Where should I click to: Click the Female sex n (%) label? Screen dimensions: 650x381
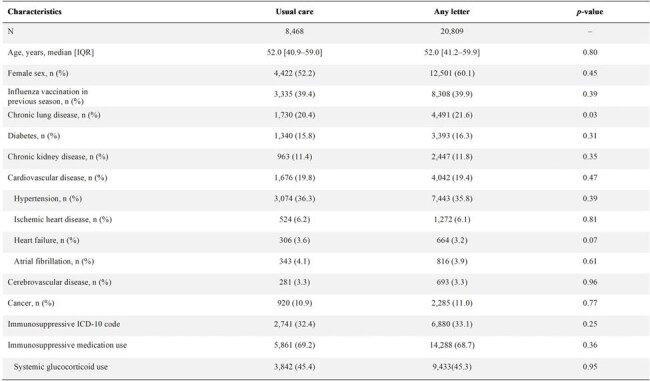point(38,73)
